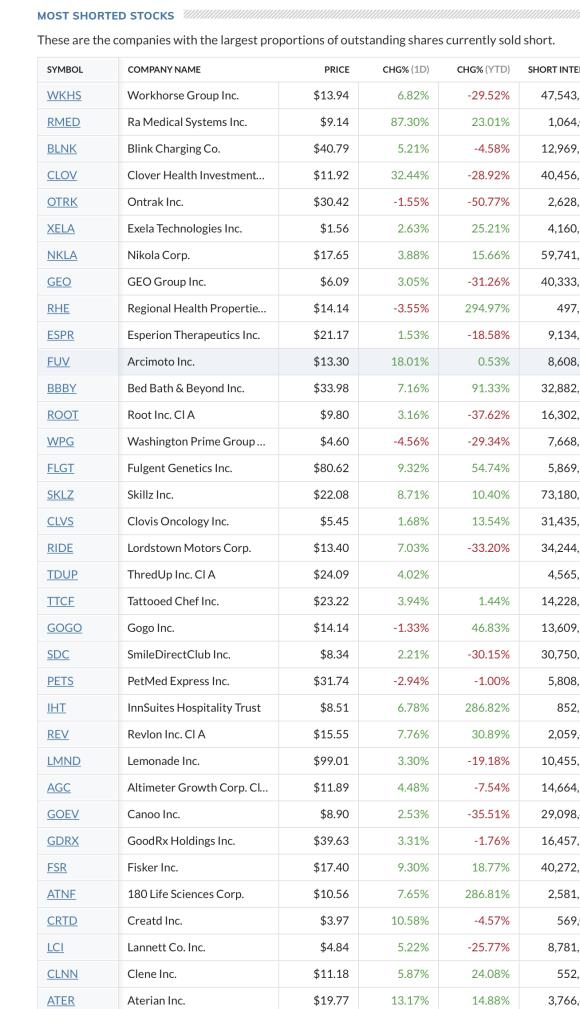The height and width of the screenshot is (1009, 580).
Task: Select the FUV ticker link
Action: click(58, 362)
